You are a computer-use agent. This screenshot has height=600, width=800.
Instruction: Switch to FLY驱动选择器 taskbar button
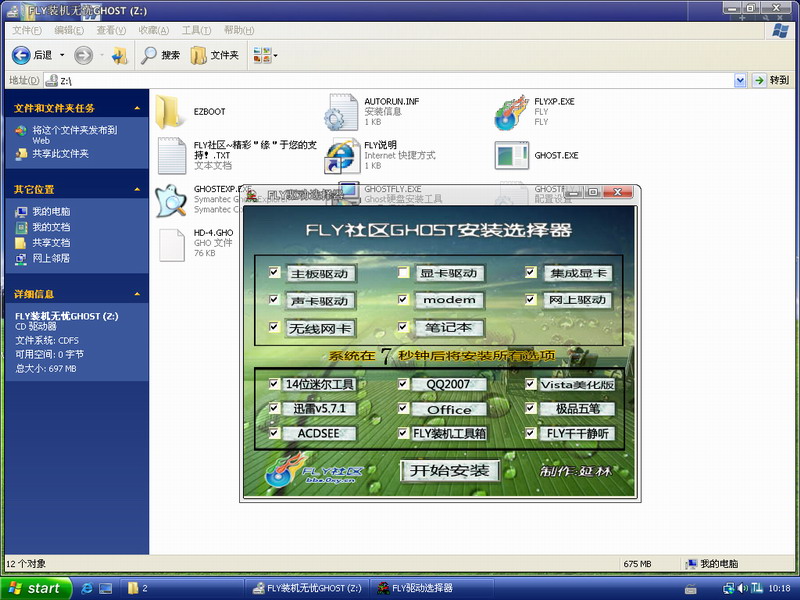tap(431, 588)
